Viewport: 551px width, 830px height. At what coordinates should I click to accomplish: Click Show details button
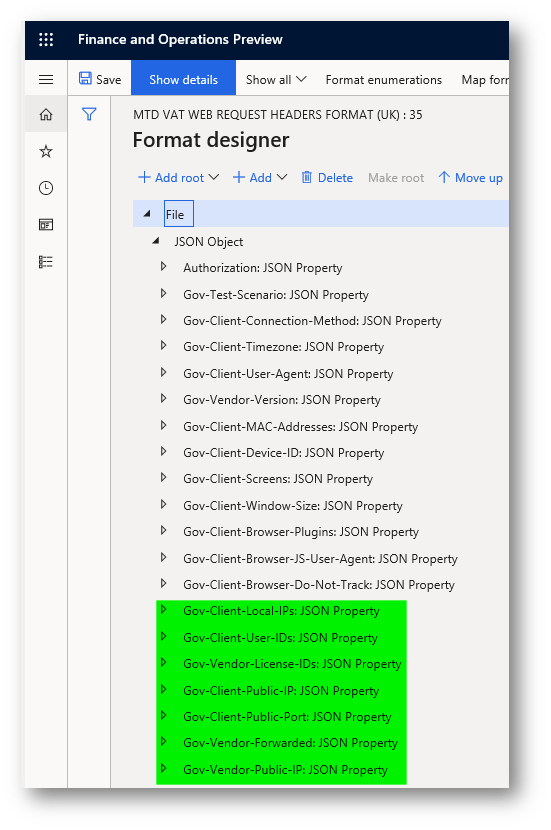tap(184, 79)
